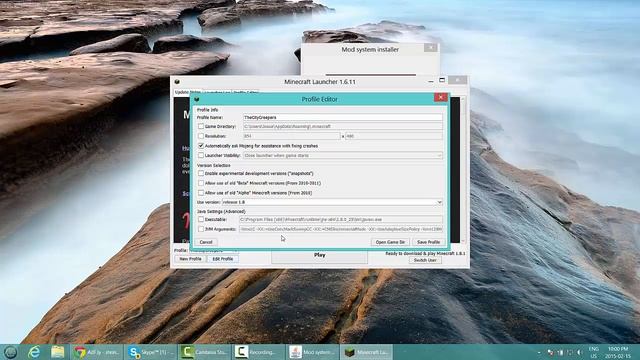Click the Edit Profile button
Screen dimensions: 640x360
223,259
